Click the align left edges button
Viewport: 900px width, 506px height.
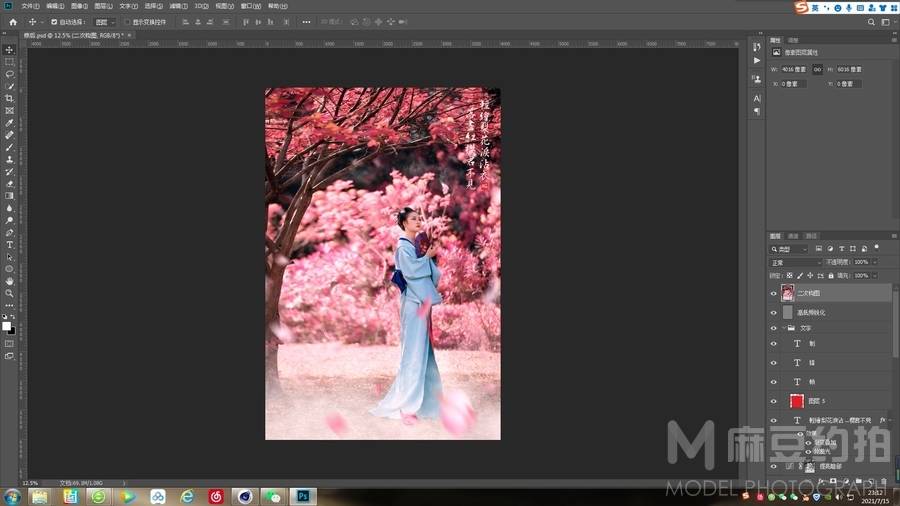185,22
